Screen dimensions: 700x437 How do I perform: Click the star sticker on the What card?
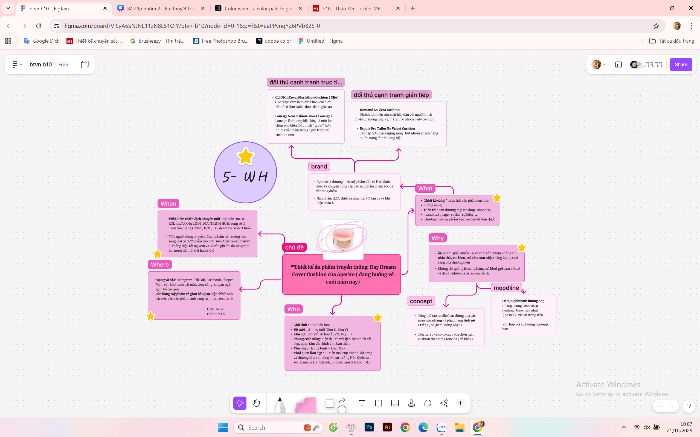point(496,198)
